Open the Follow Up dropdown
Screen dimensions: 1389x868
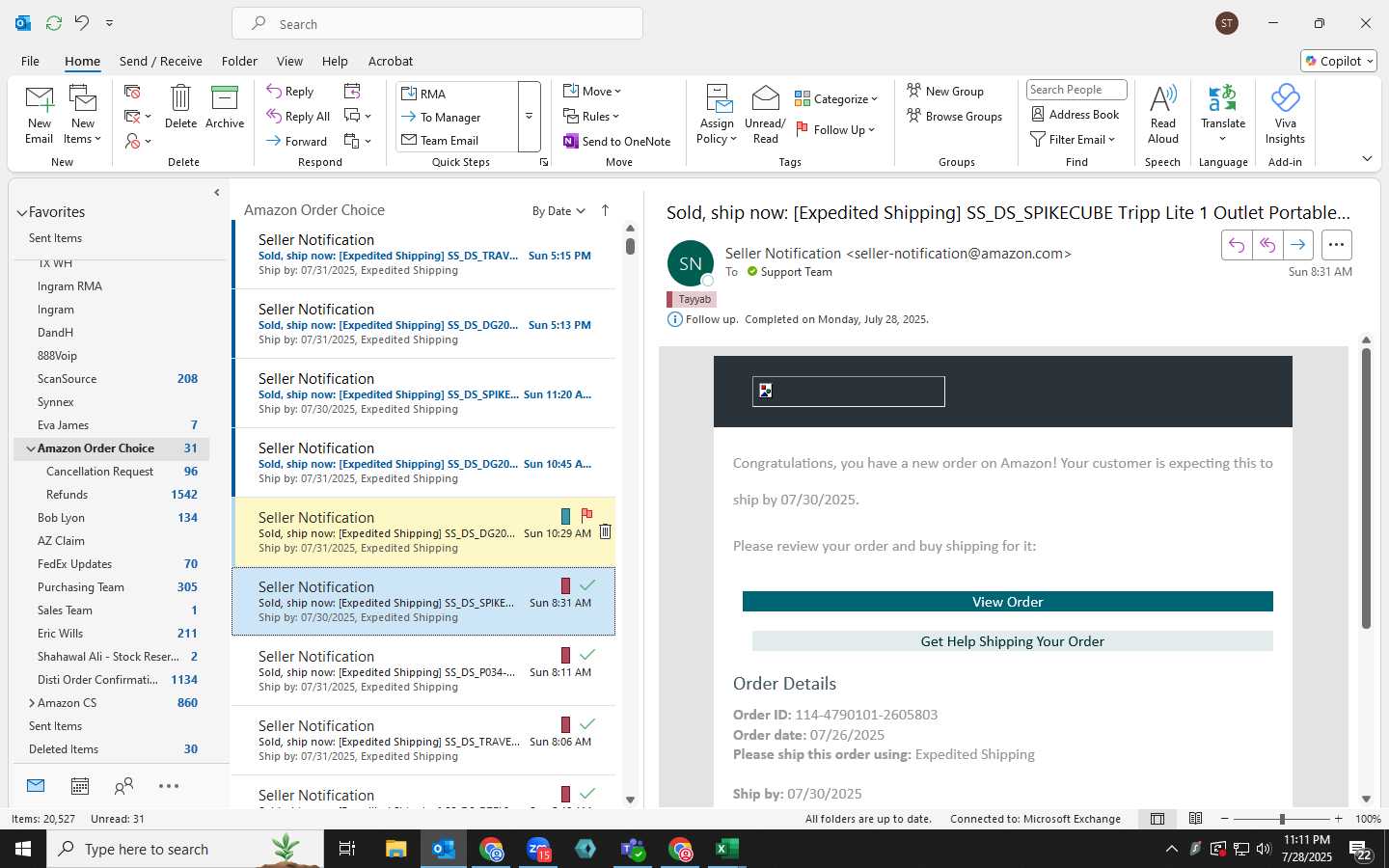[x=835, y=129]
